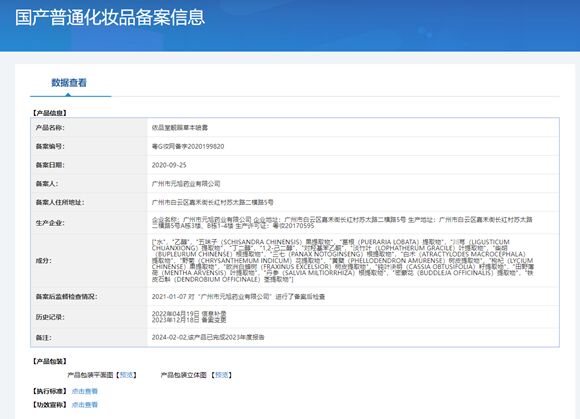
Task: Click the 备案人住所地址 row label
Action: [x=60, y=202]
